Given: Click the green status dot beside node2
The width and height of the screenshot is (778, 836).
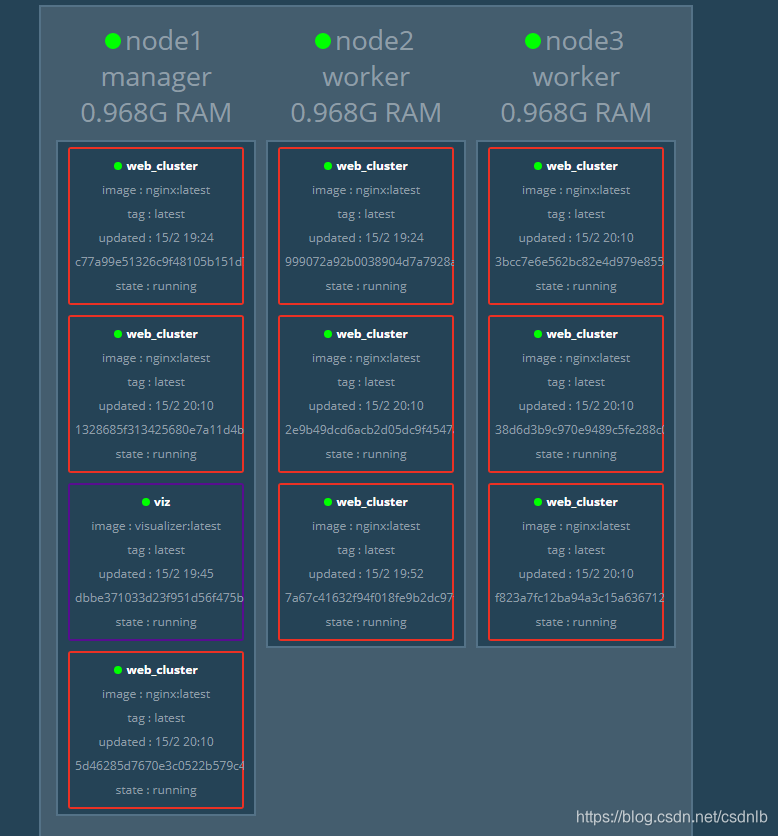Looking at the screenshot, I should pos(323,41).
